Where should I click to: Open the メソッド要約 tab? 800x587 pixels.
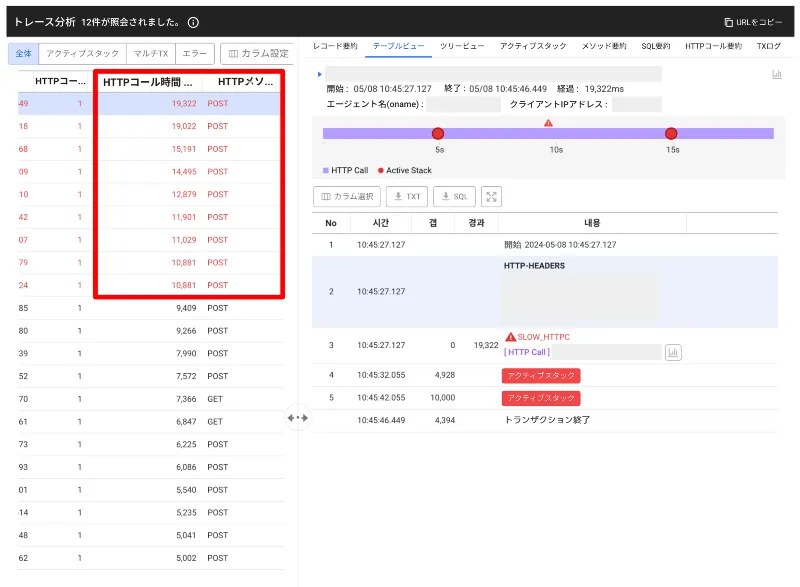point(604,46)
